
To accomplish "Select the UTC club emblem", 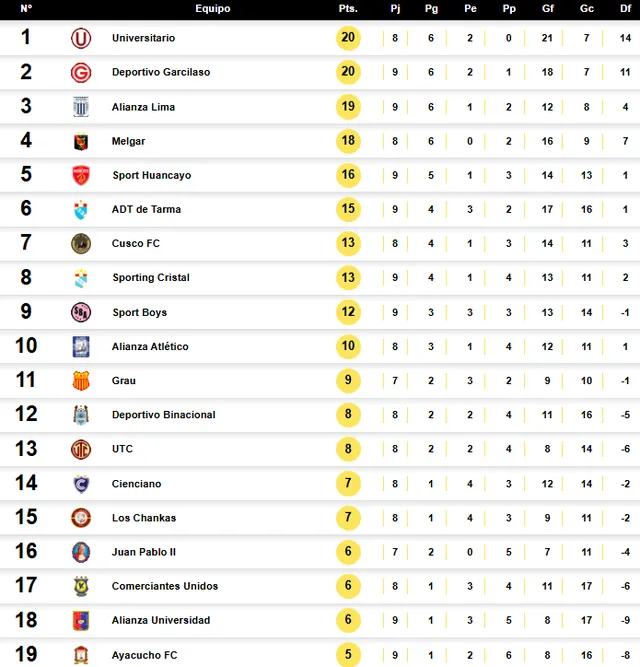I will pos(81,449).
